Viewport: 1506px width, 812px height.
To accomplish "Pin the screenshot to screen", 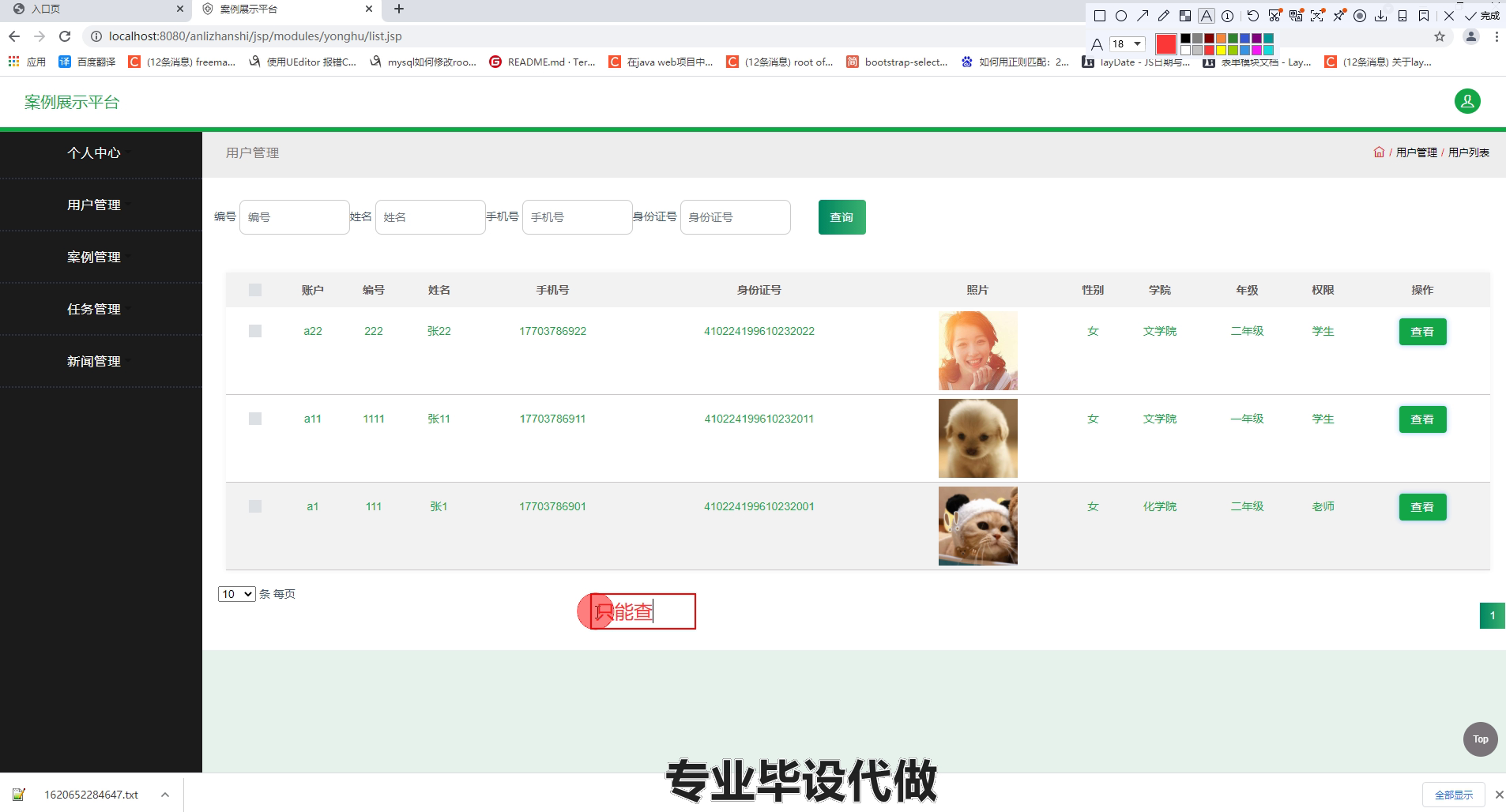I will [x=1339, y=15].
